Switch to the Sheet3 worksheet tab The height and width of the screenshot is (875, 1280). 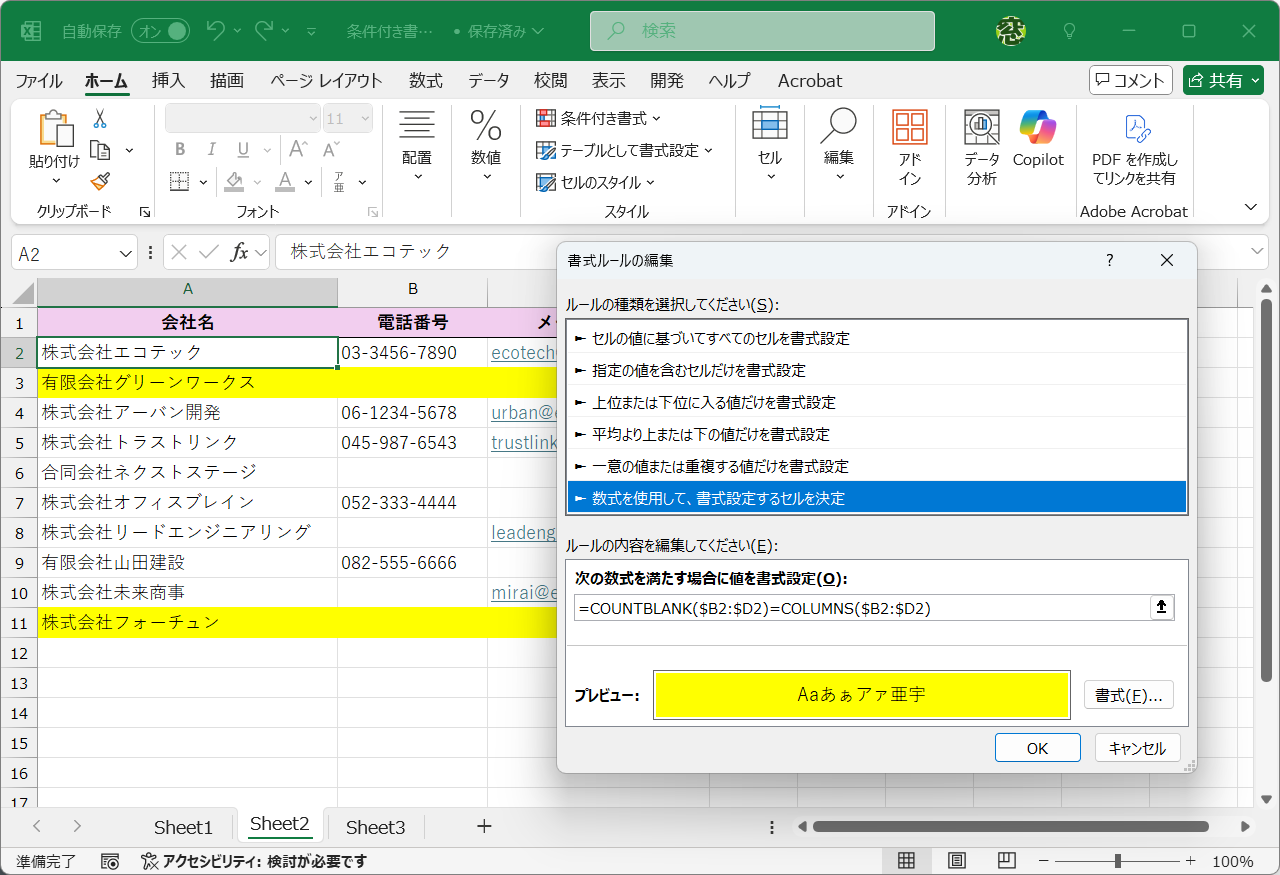point(375,826)
